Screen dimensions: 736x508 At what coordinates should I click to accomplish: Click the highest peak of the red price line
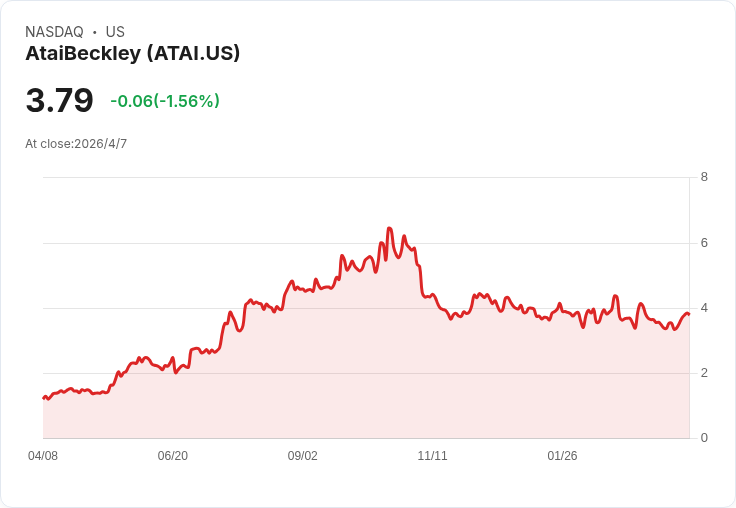[389, 229]
